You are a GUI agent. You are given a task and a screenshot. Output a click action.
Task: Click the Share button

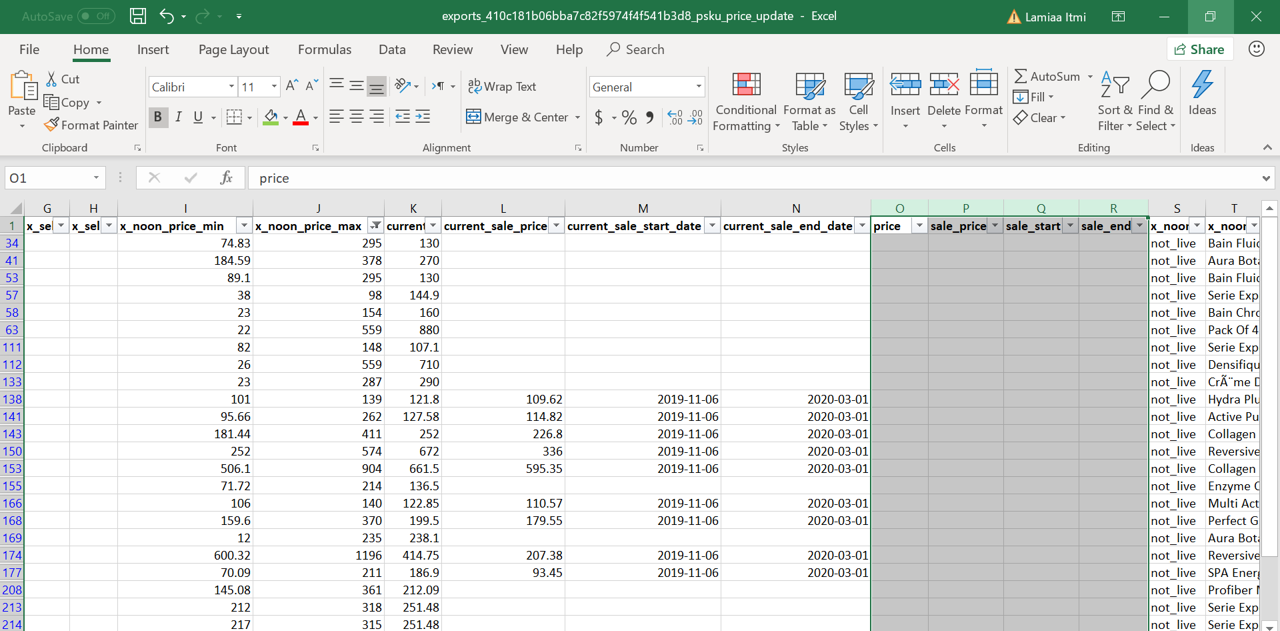pos(1199,49)
